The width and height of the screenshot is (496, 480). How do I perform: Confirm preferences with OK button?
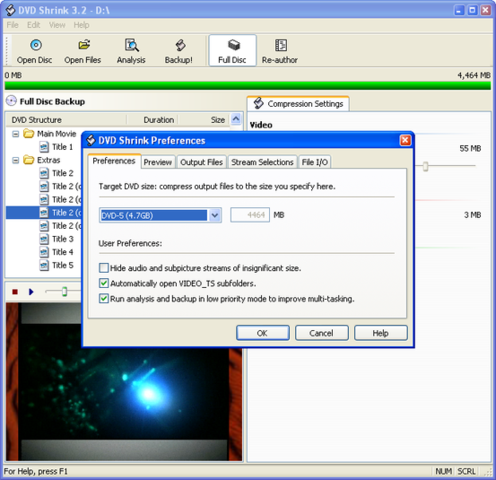coord(263,333)
